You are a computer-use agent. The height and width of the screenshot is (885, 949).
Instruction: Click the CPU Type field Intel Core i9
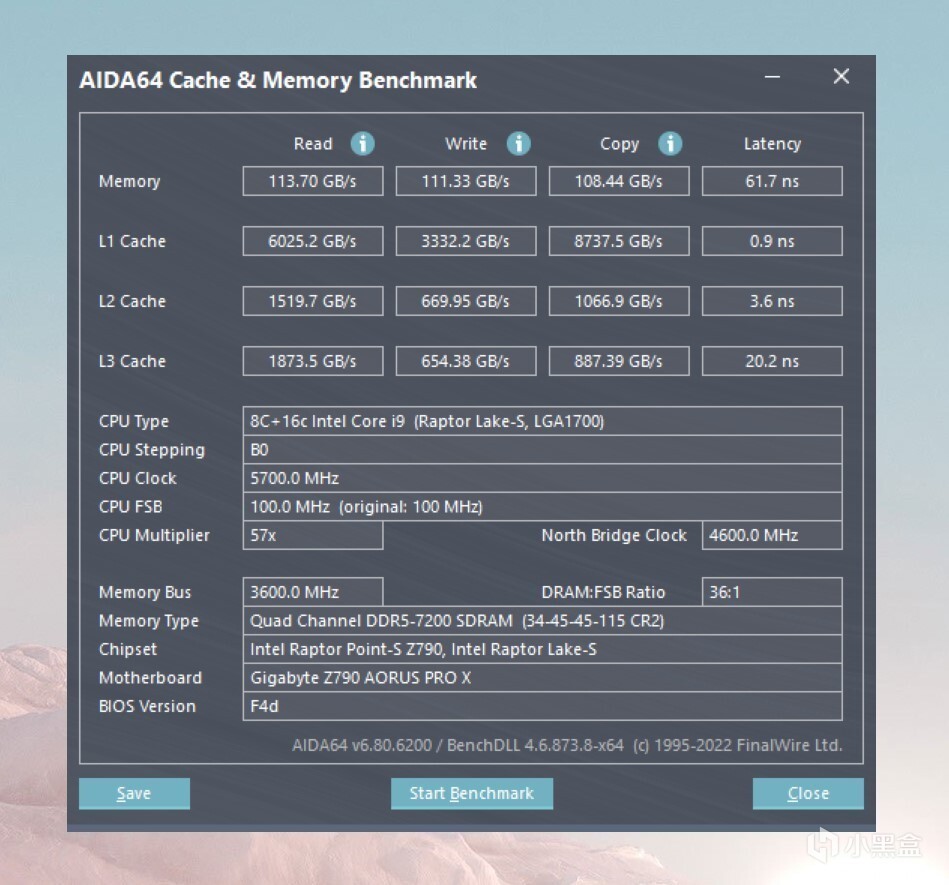click(x=542, y=421)
